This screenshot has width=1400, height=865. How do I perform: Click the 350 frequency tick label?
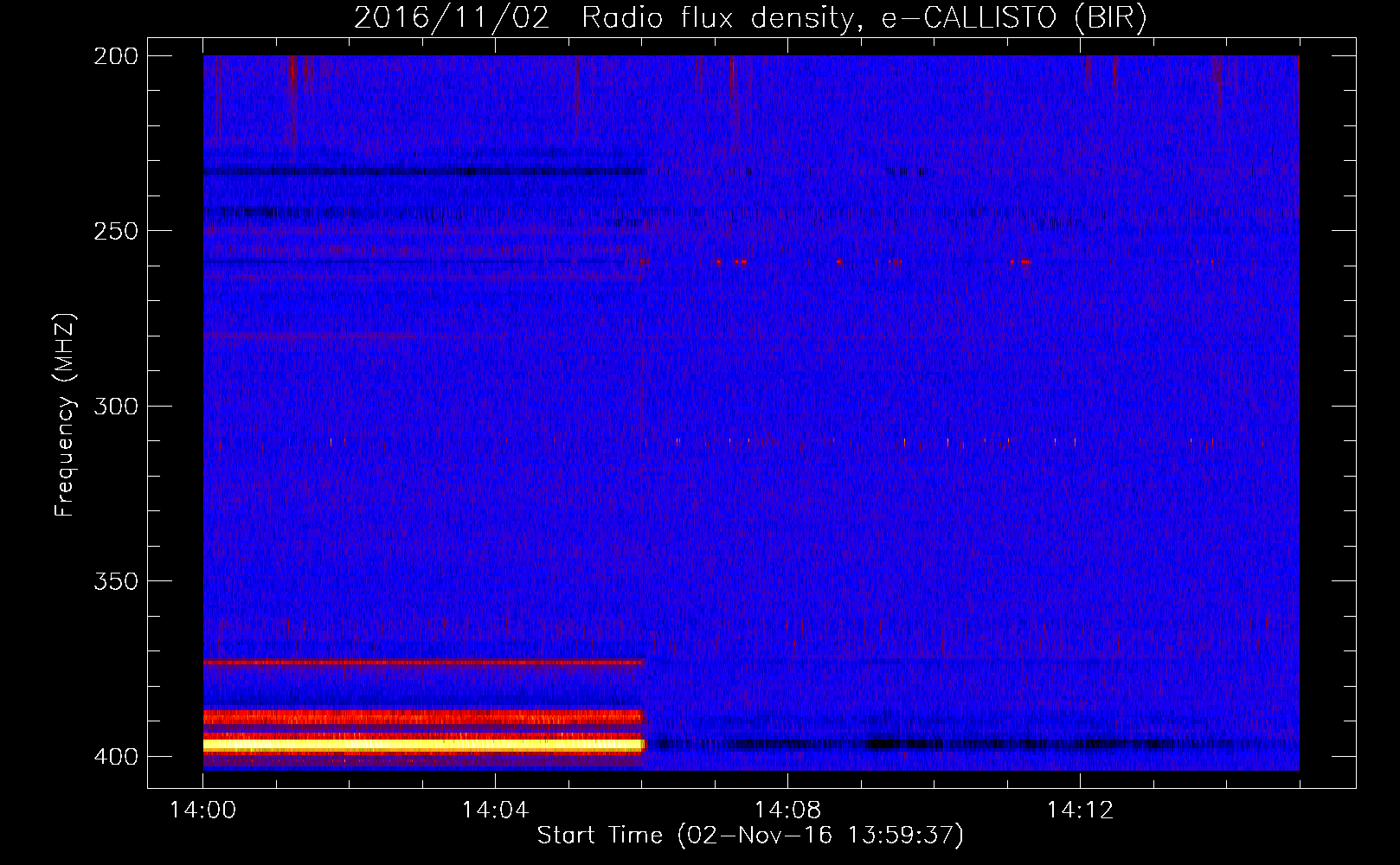click(116, 581)
